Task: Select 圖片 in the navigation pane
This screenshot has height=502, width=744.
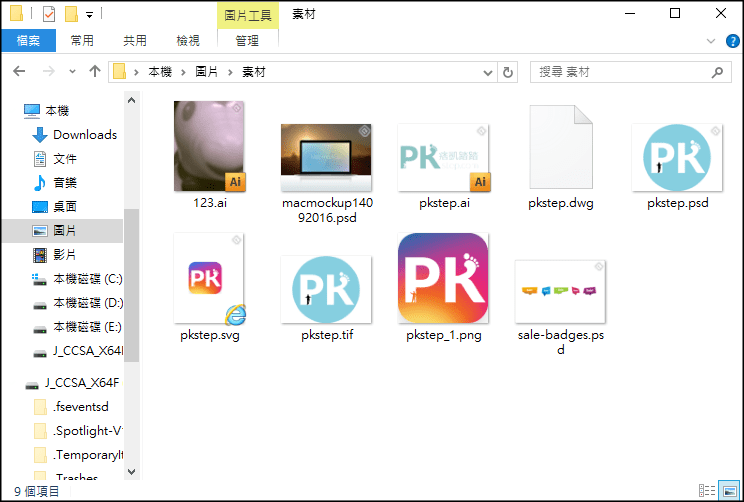Action: [62, 231]
